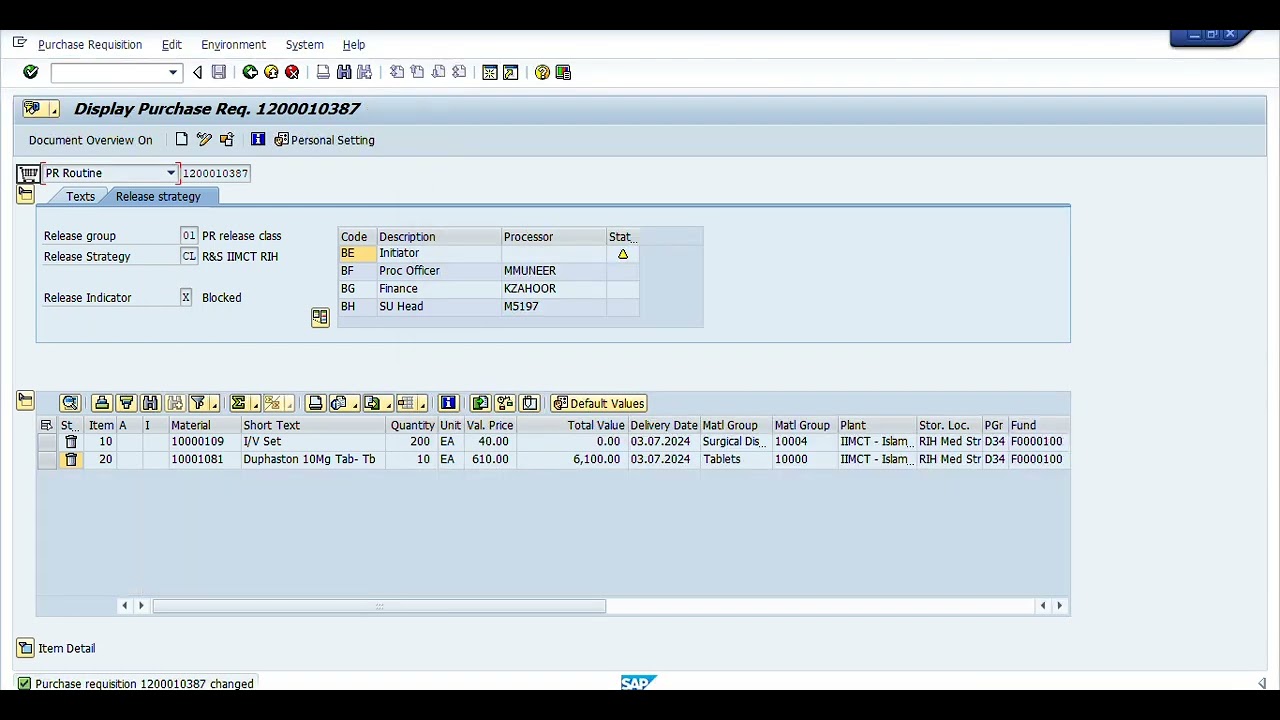Click the layout icon beside release codes table
The height and width of the screenshot is (720, 1280).
pyautogui.click(x=320, y=317)
